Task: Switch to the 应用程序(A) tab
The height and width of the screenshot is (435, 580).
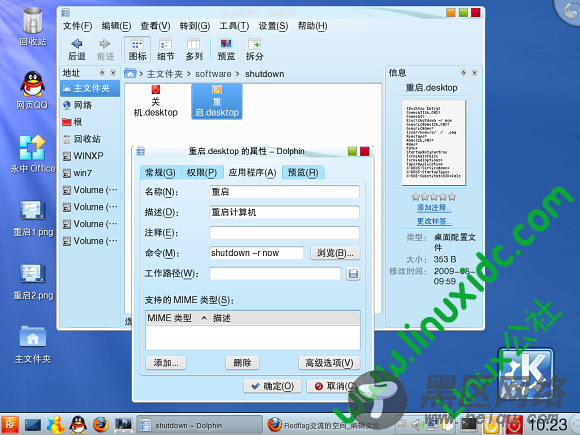Action: [x=253, y=173]
